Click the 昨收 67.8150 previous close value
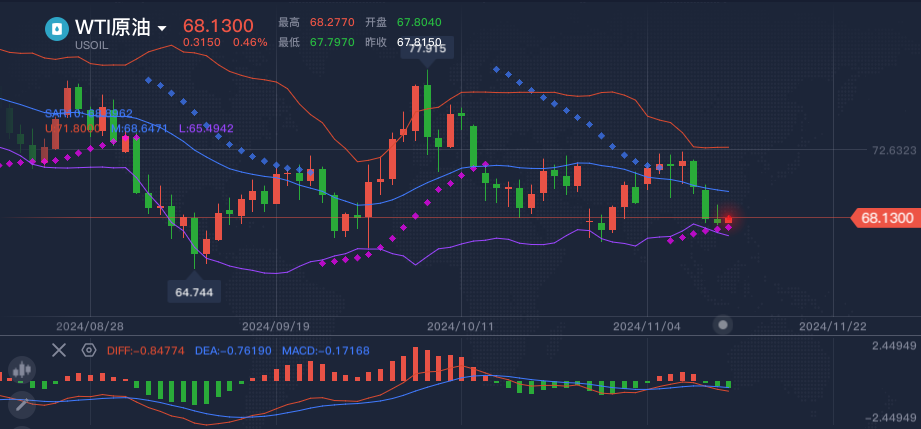The width and height of the screenshot is (921, 429). pos(404,42)
